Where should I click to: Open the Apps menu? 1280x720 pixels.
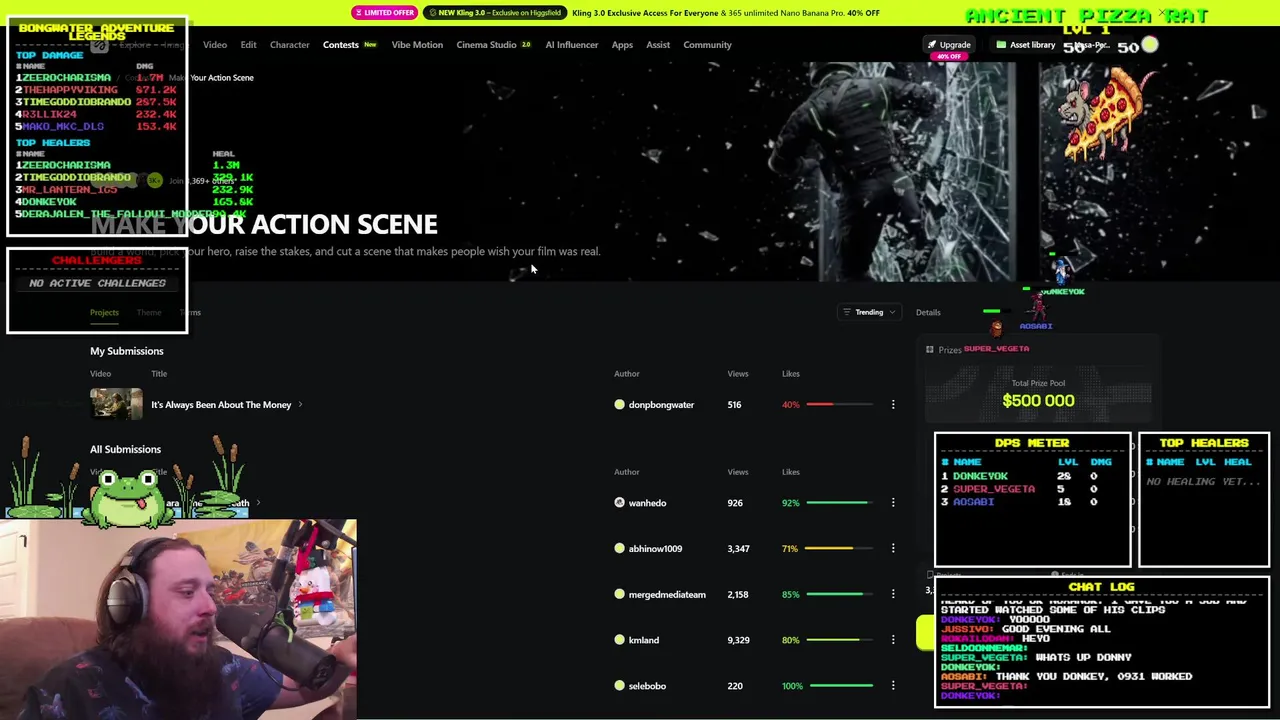coord(622,45)
